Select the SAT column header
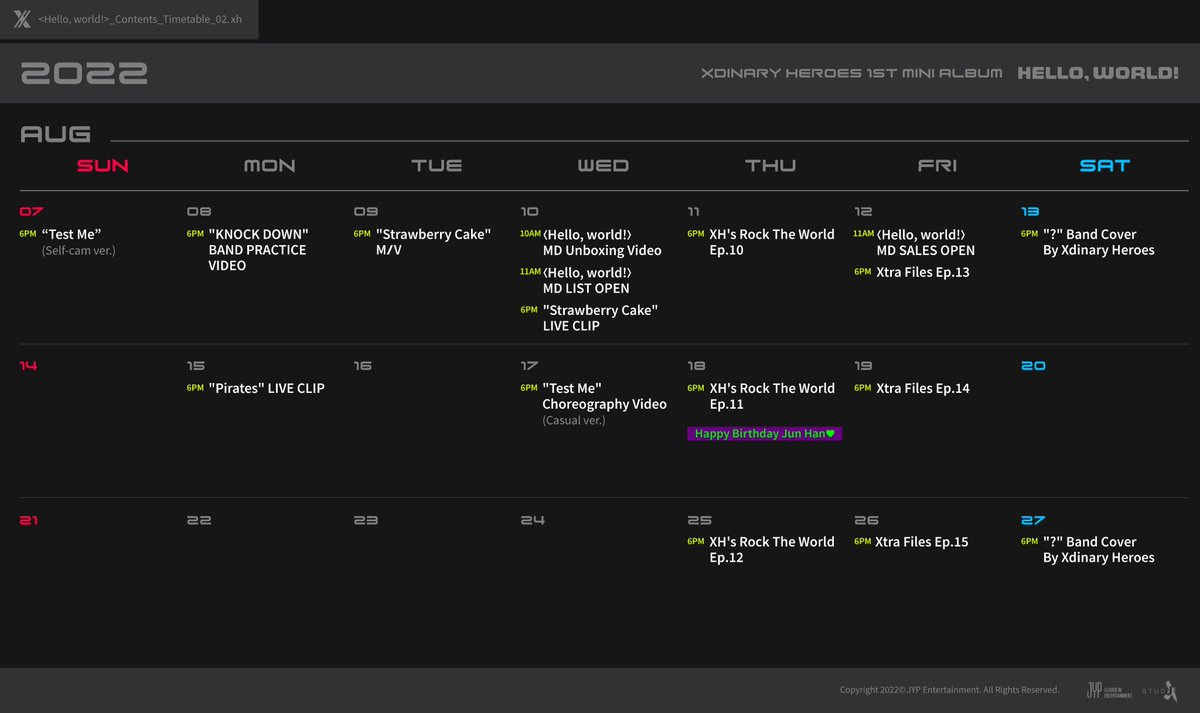This screenshot has width=1200, height=713. [x=1105, y=166]
